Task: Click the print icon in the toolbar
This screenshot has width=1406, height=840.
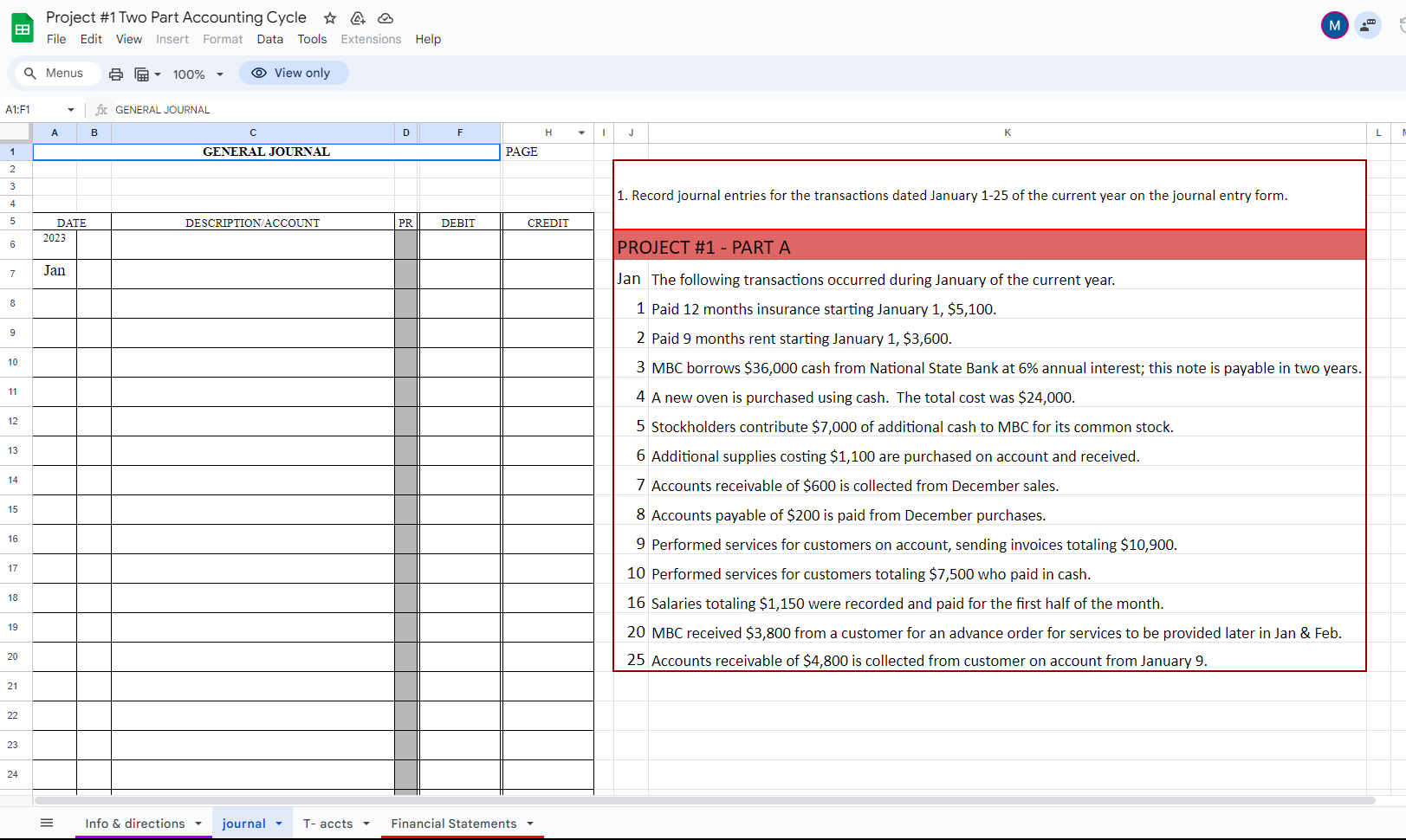Action: pyautogui.click(x=115, y=74)
